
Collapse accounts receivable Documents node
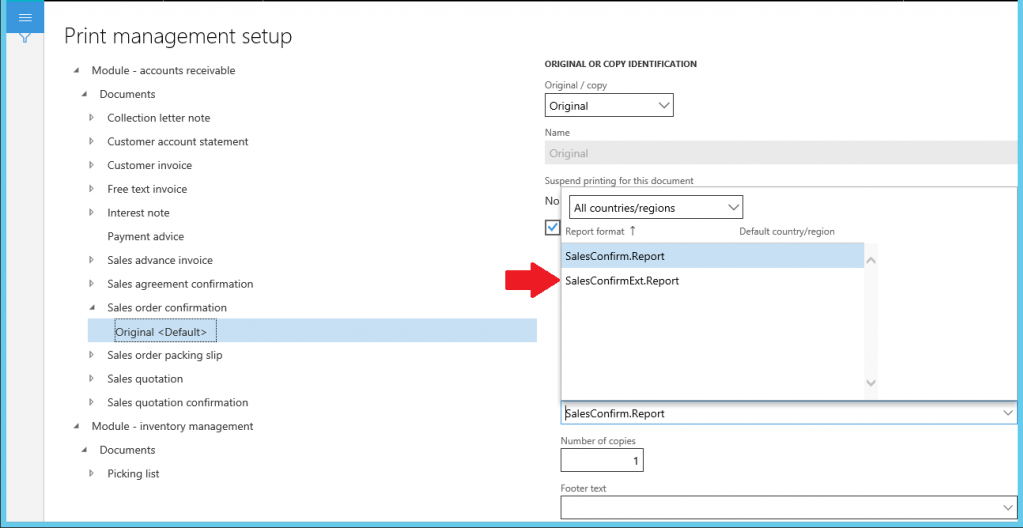click(84, 94)
